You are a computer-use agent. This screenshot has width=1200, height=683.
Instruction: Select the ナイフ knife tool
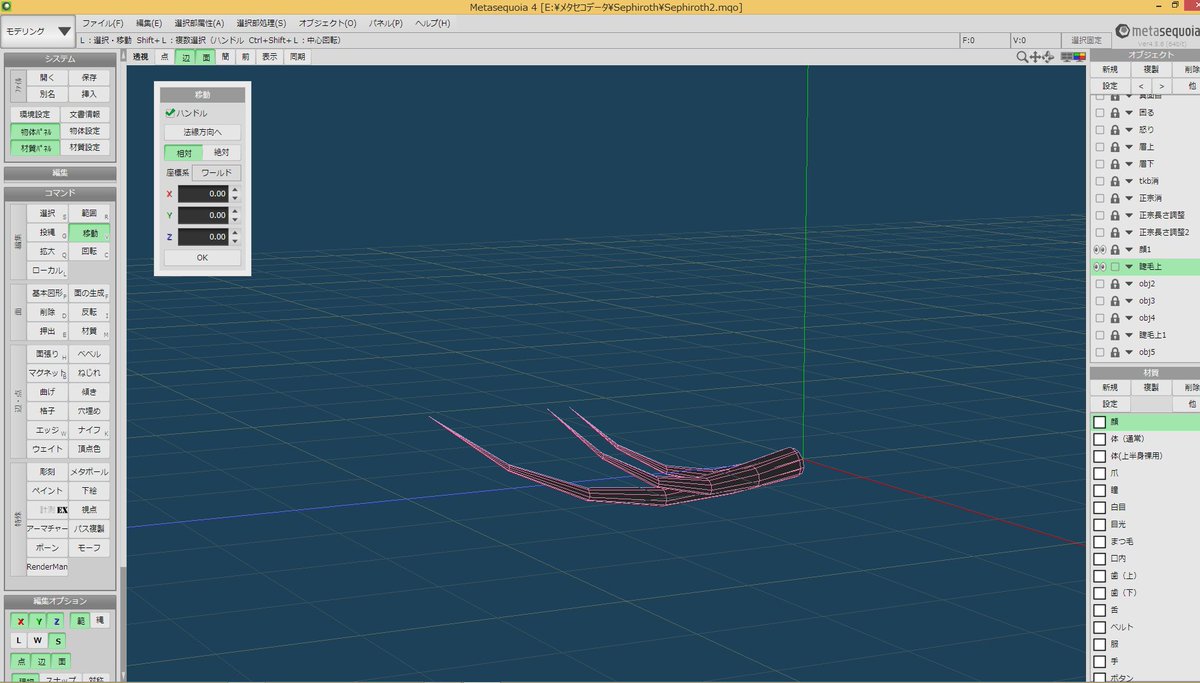click(x=90, y=430)
